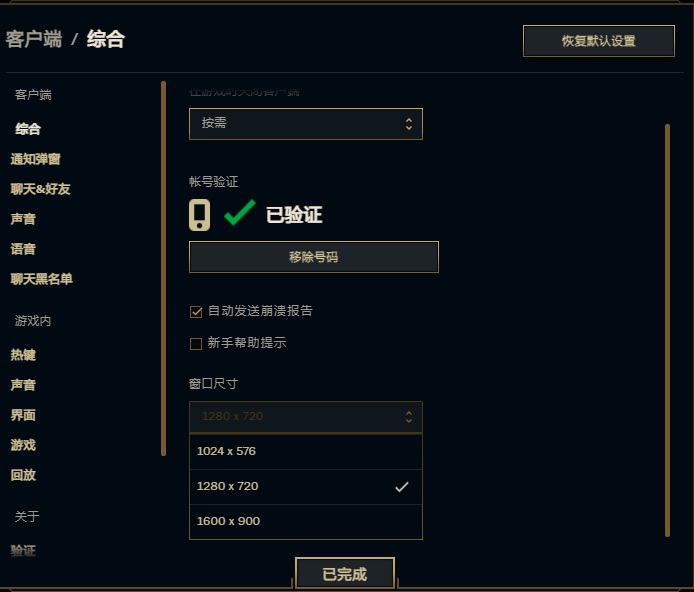Click 移除号码 button
Screen dimensions: 694x592
tap(314, 257)
